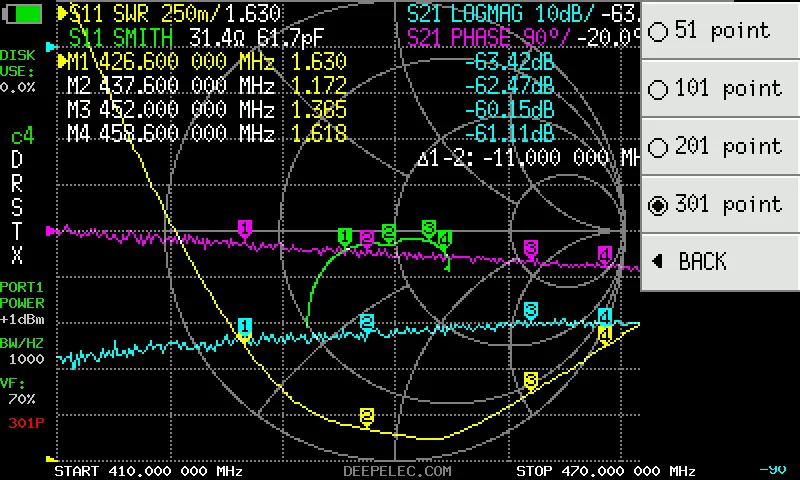Click yellow marker 2 on SWR trace

click(366, 417)
